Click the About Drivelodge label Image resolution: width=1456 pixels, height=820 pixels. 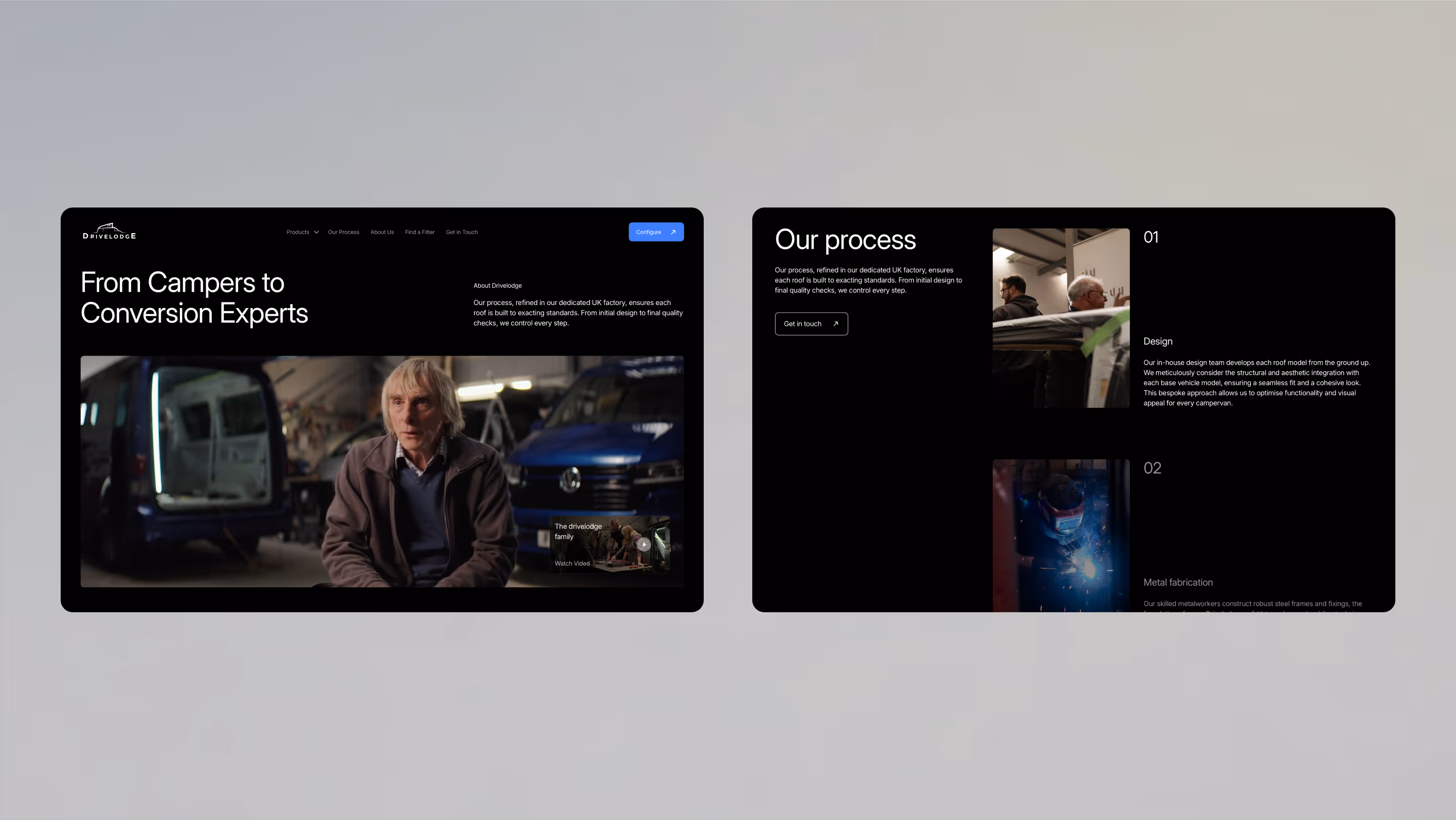pos(497,286)
